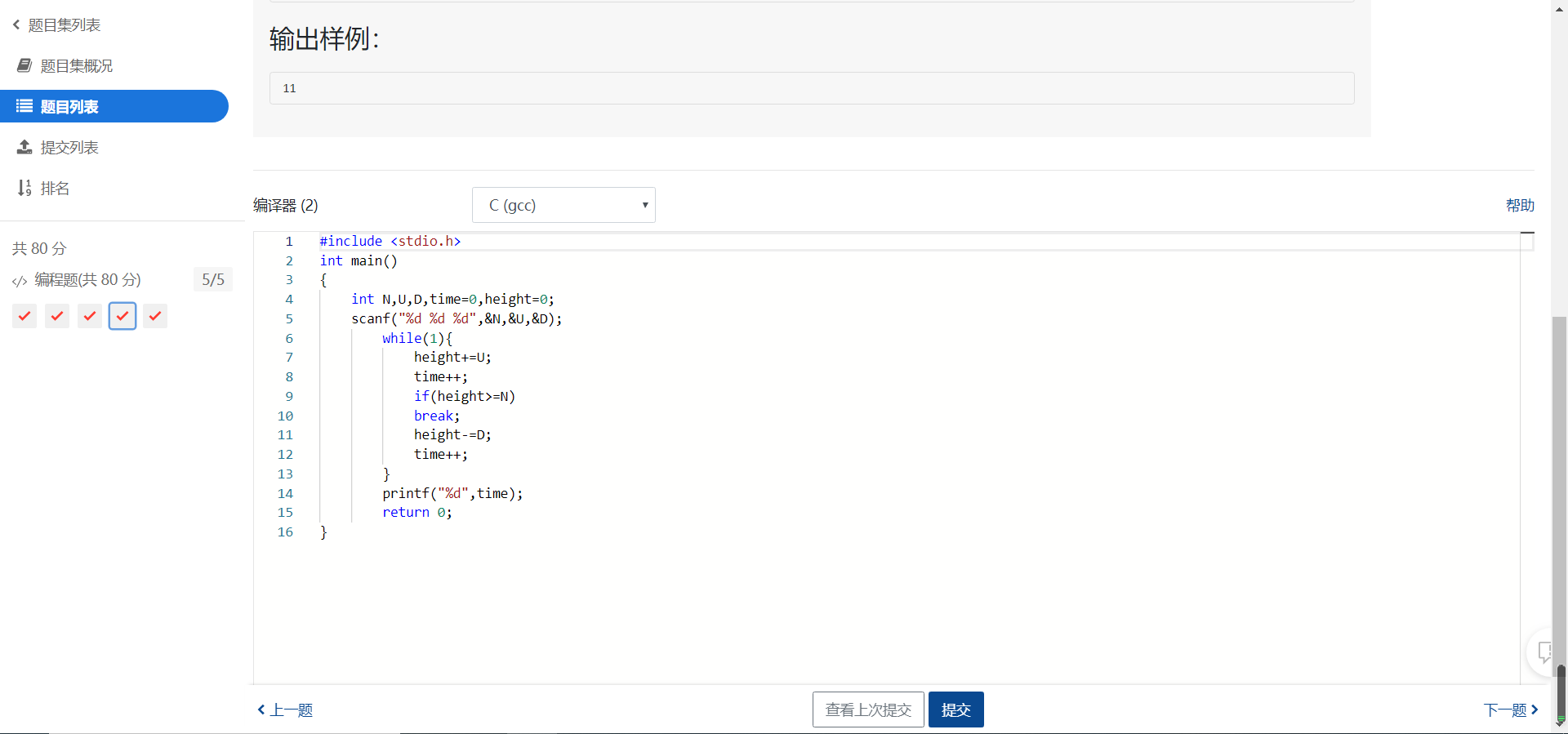Click the 5/5 progress badge
The height and width of the screenshot is (734, 1568).
pos(213,279)
